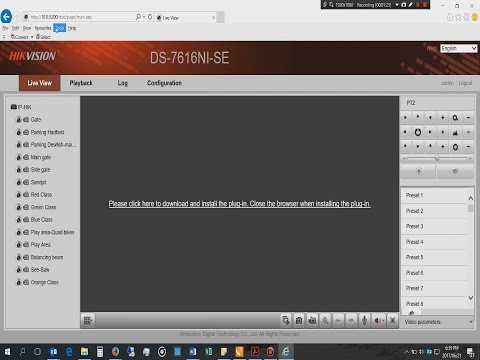The image size is (480, 360).
Task: Click the full screen icon in toolbar
Action: (393, 321)
